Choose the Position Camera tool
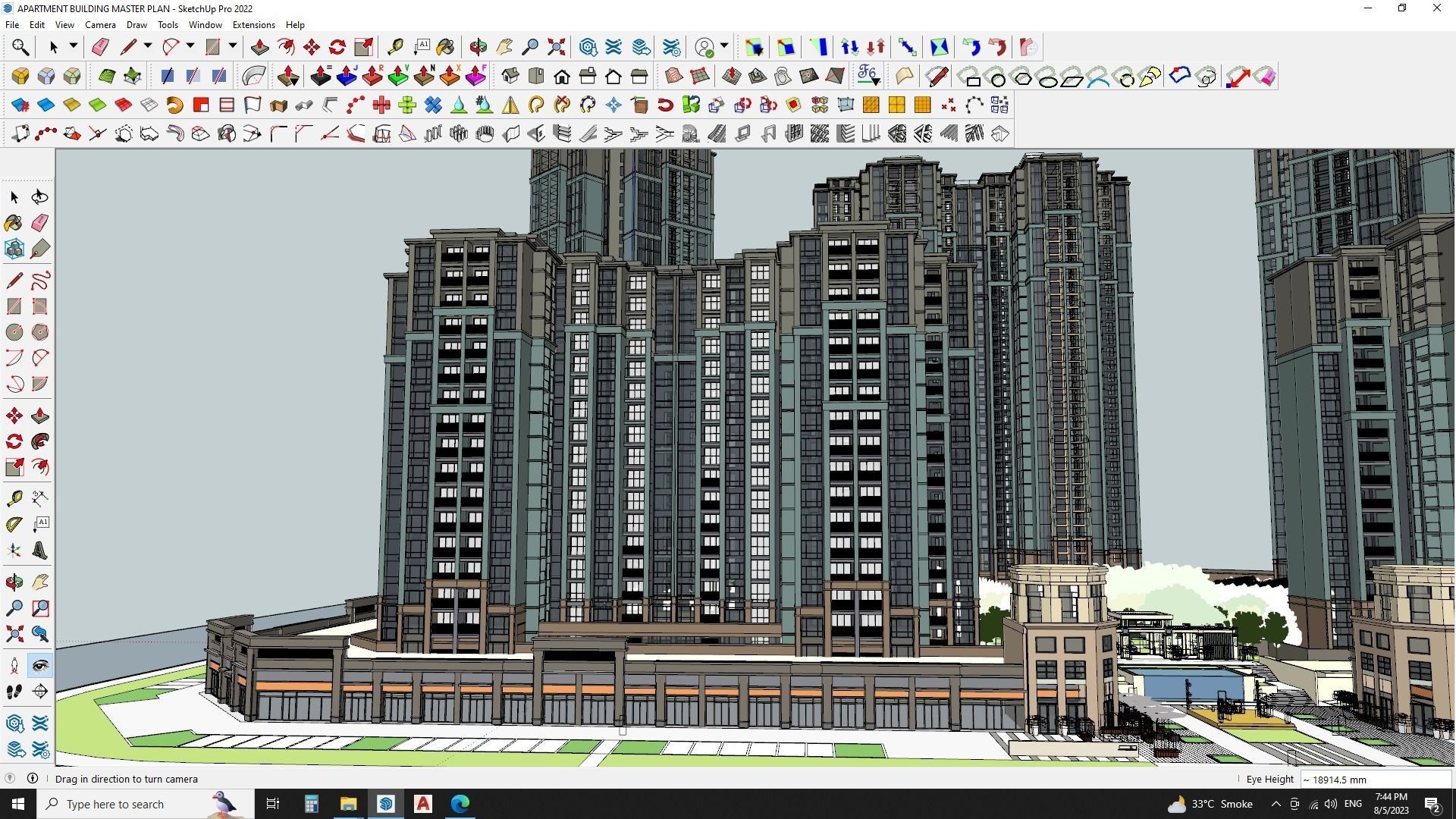The height and width of the screenshot is (819, 1456). [x=14, y=666]
